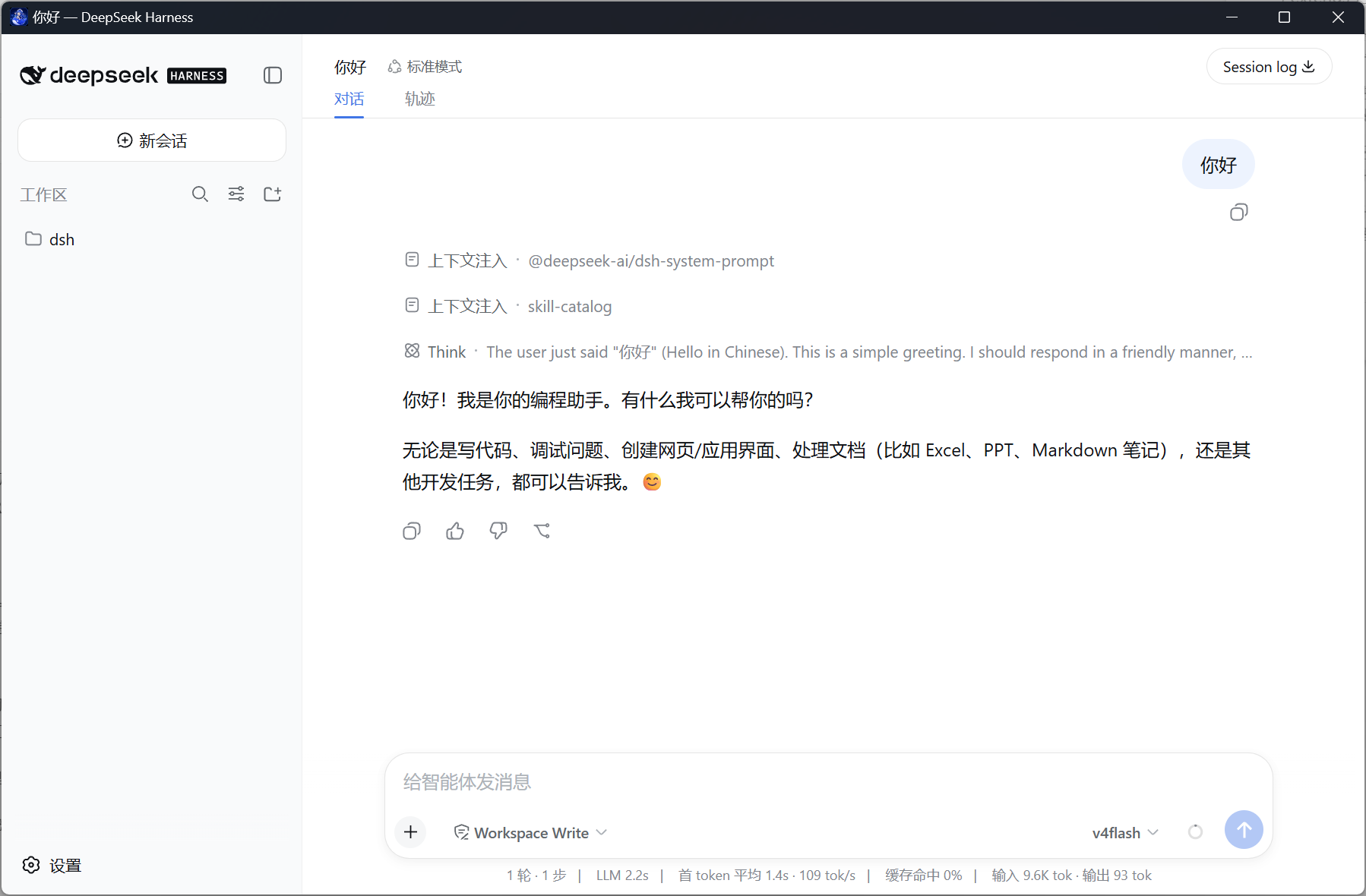
Task: Dislike the reply with thumbs down
Action: (x=498, y=531)
